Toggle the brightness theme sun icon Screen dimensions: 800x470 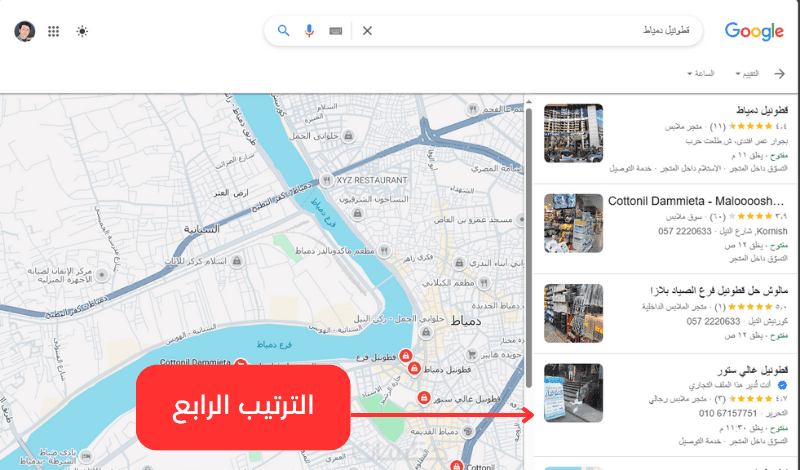click(82, 31)
